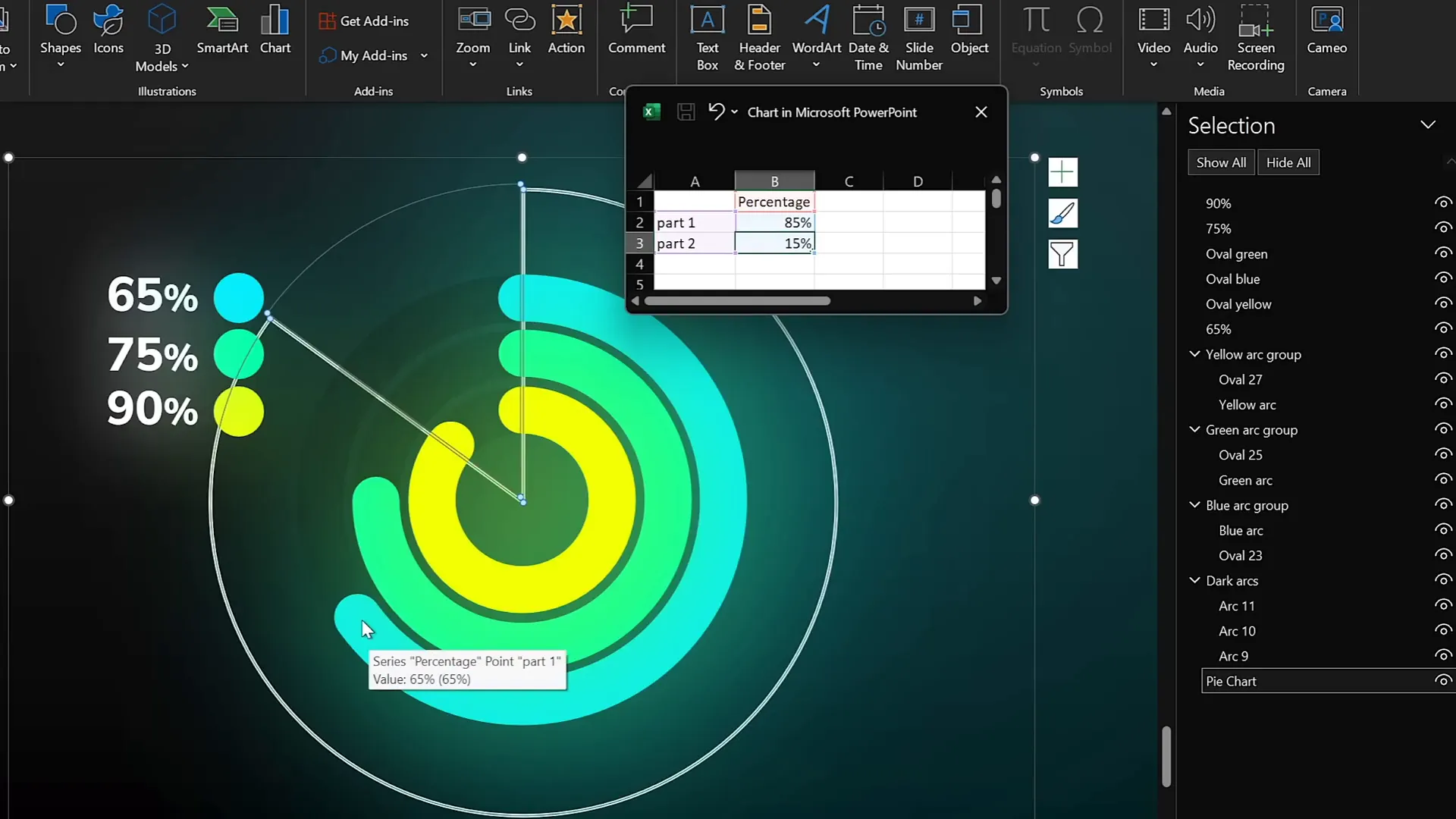This screenshot has width=1456, height=819.
Task: Edit data in Microsoft Excel icon
Action: click(x=651, y=112)
